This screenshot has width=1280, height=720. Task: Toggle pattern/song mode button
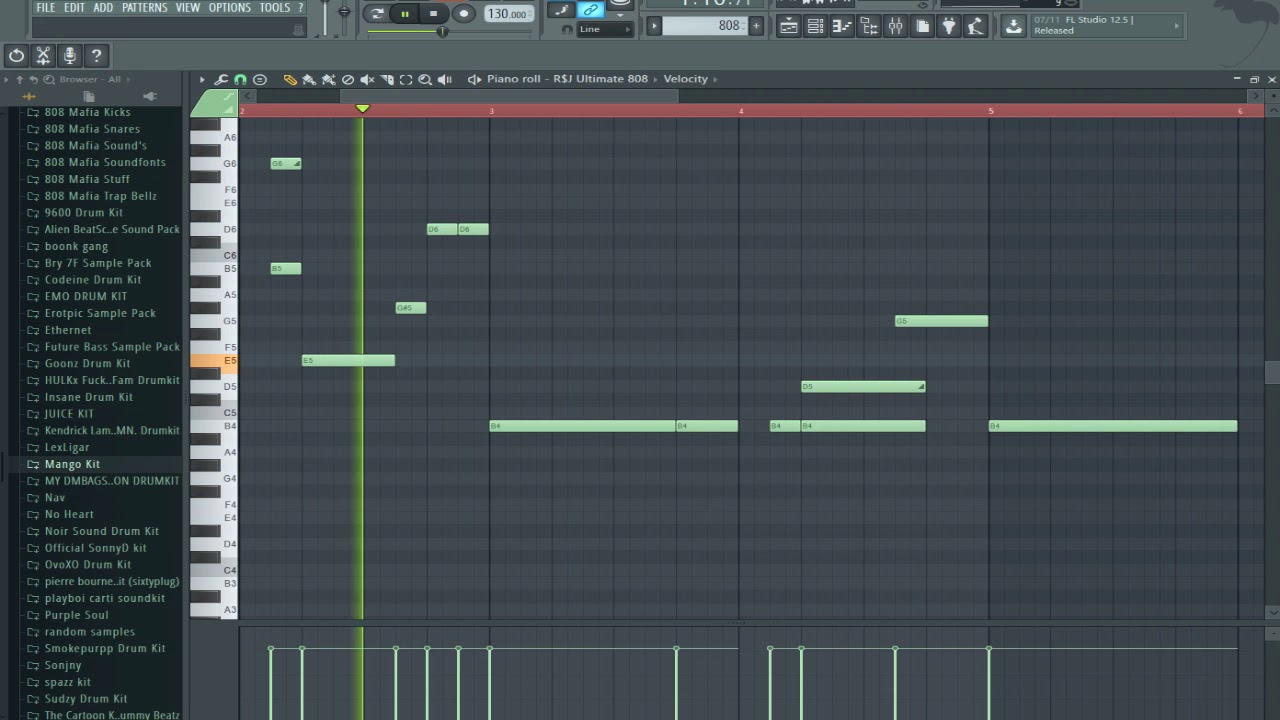click(x=377, y=13)
